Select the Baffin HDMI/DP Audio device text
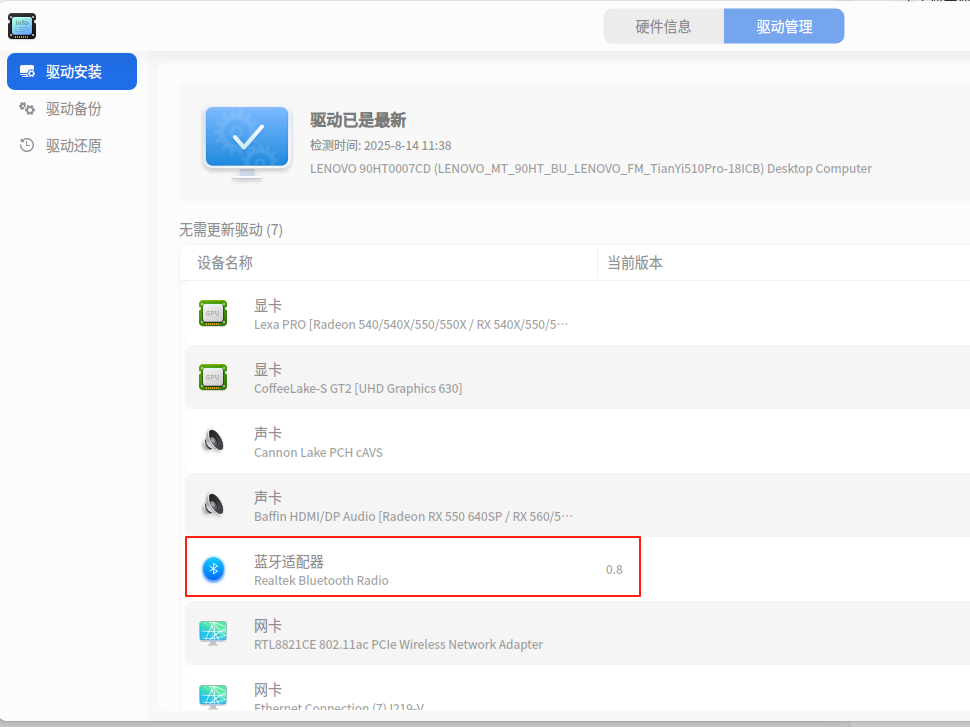Image resolution: width=970 pixels, height=727 pixels. [x=413, y=516]
